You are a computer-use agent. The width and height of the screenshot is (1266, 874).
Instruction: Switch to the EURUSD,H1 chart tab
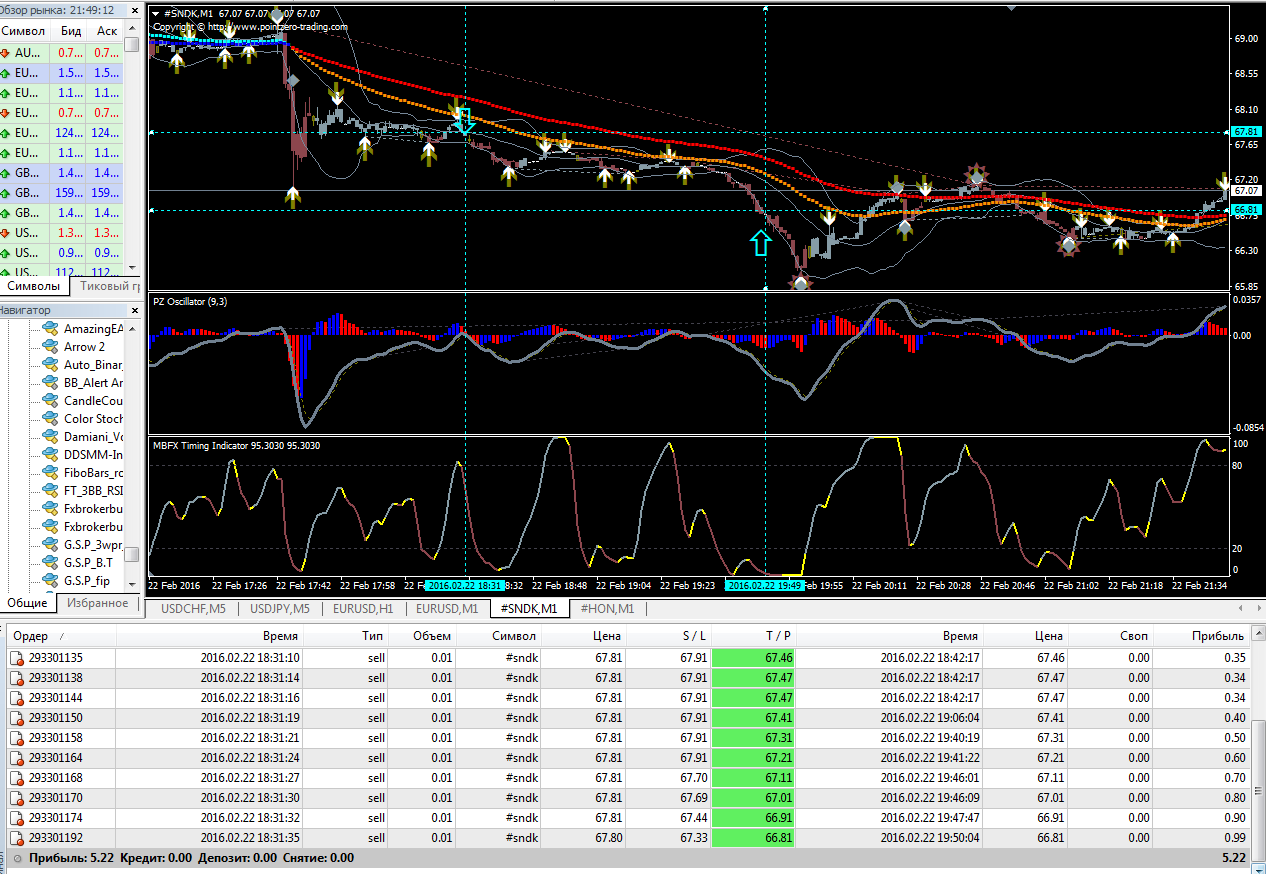[x=363, y=608]
